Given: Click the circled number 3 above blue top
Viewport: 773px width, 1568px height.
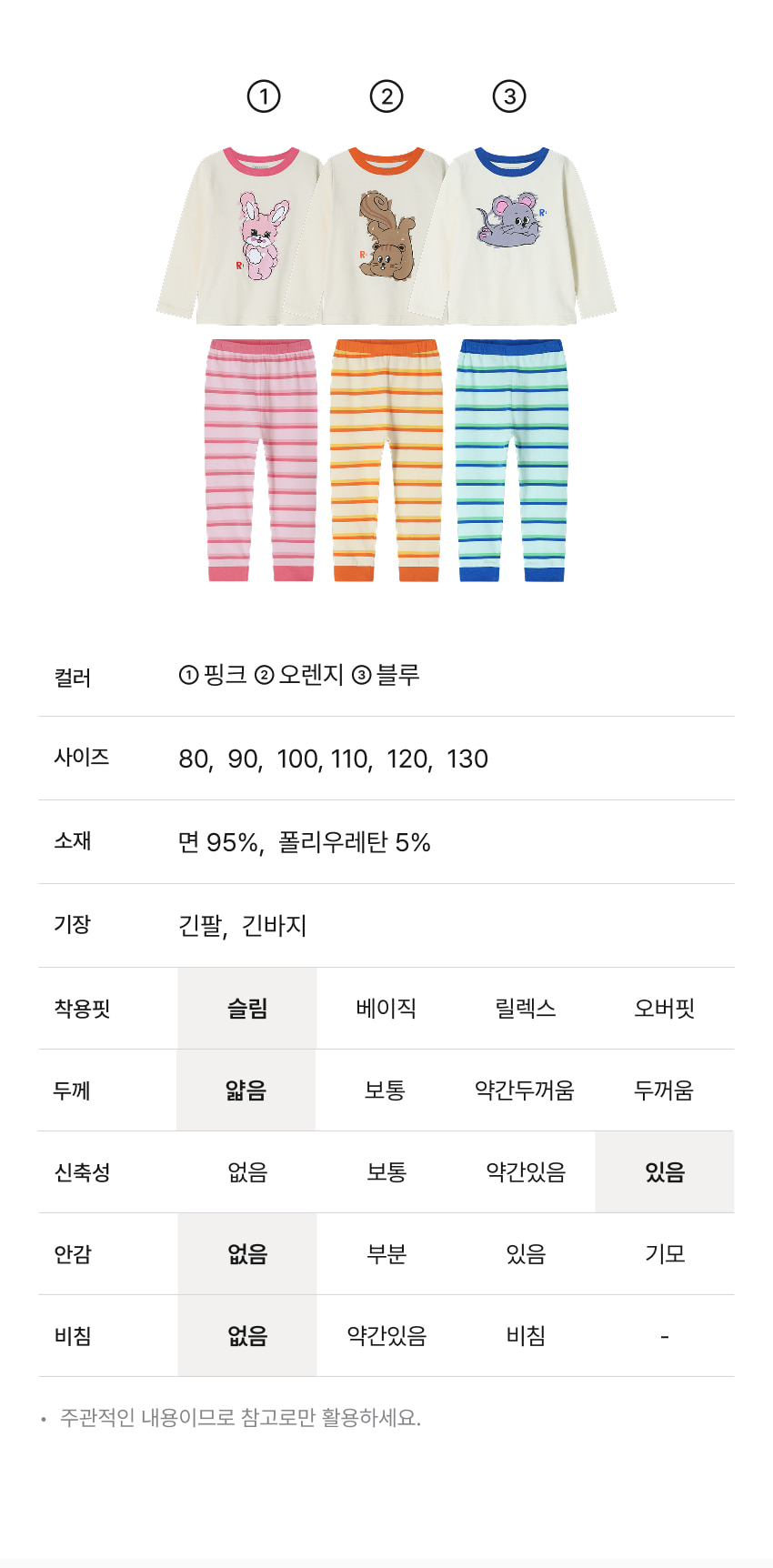Looking at the screenshot, I should coord(509,96).
